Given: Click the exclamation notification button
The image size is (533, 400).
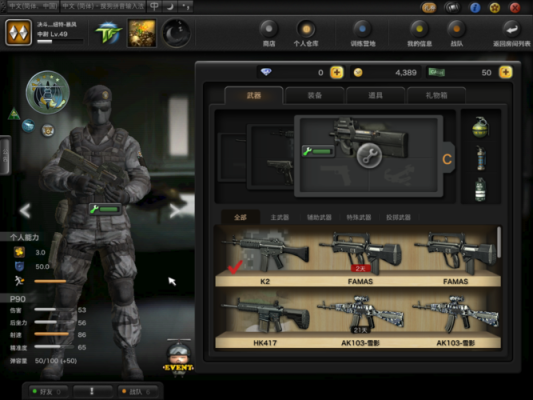Looking at the screenshot, I should click(x=92, y=392).
